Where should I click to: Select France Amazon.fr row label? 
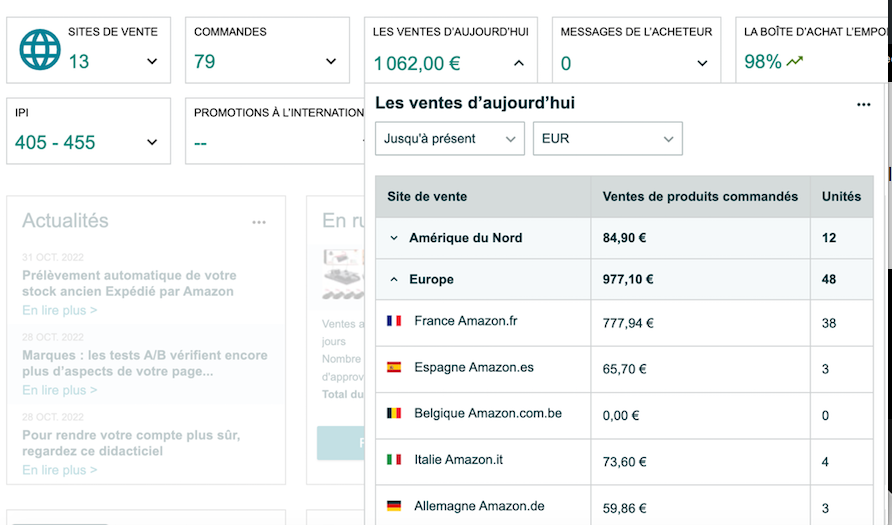click(466, 321)
